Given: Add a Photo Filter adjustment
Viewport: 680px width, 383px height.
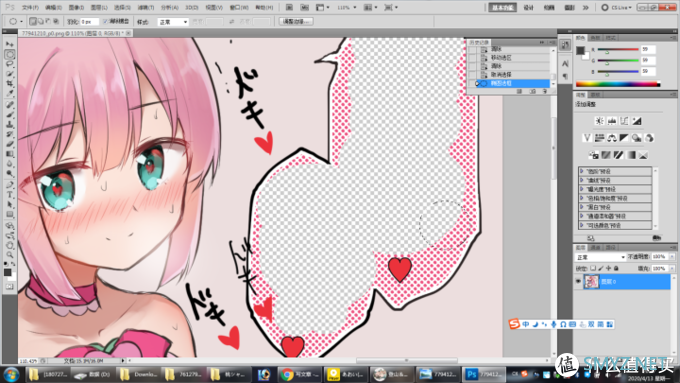Looking at the screenshot, I should 637,138.
